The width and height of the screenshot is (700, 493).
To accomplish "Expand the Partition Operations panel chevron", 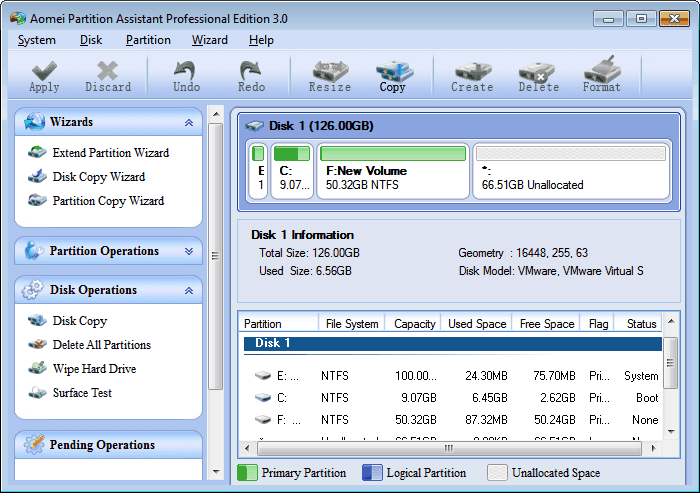I will [189, 251].
